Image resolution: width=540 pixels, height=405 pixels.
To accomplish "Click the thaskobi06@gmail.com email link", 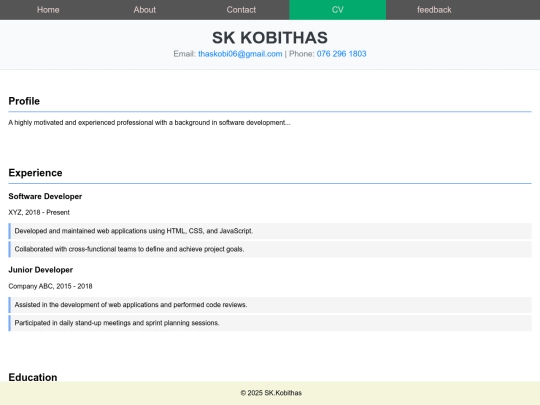I will (240, 54).
